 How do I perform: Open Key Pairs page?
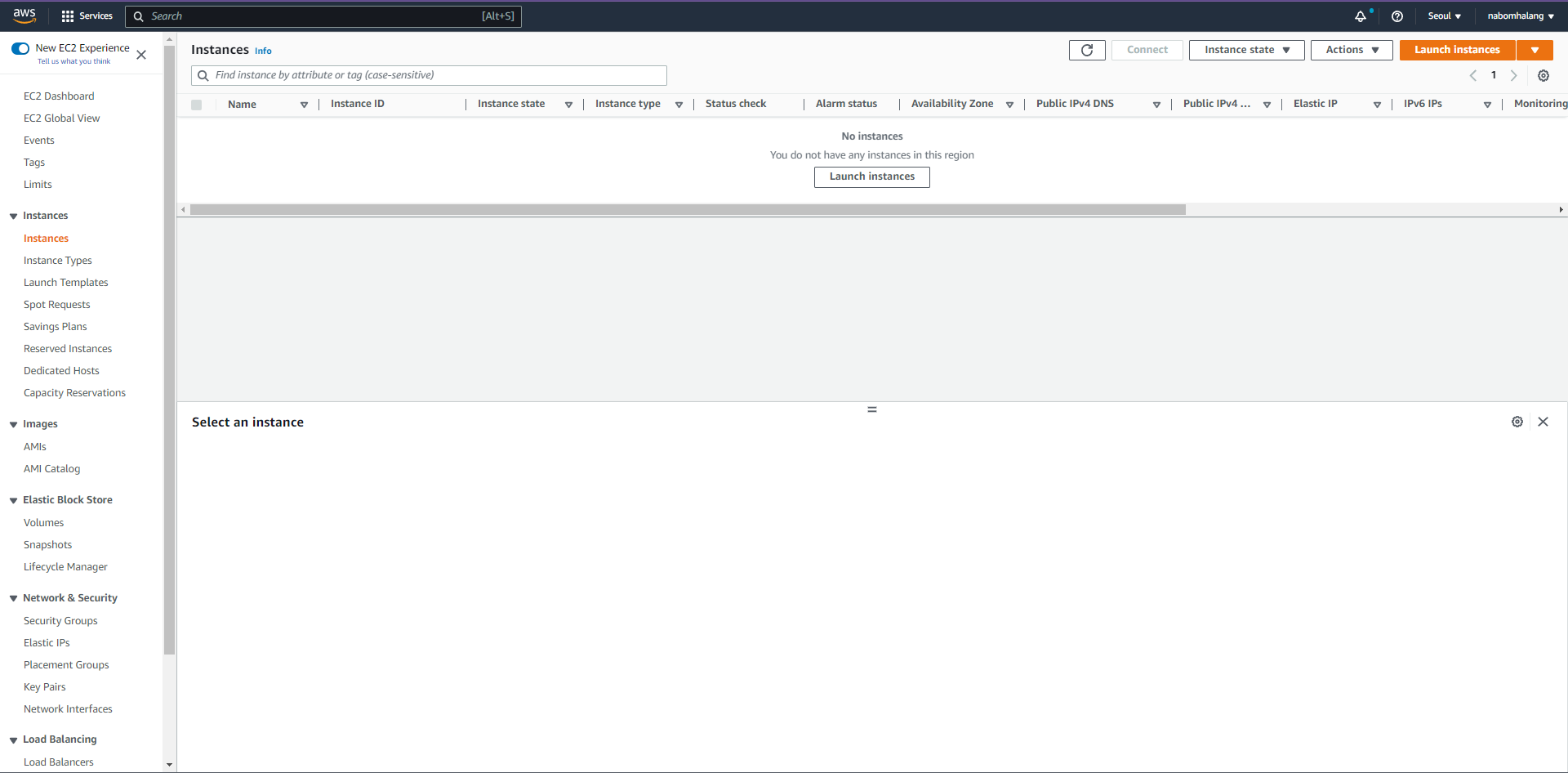[45, 687]
